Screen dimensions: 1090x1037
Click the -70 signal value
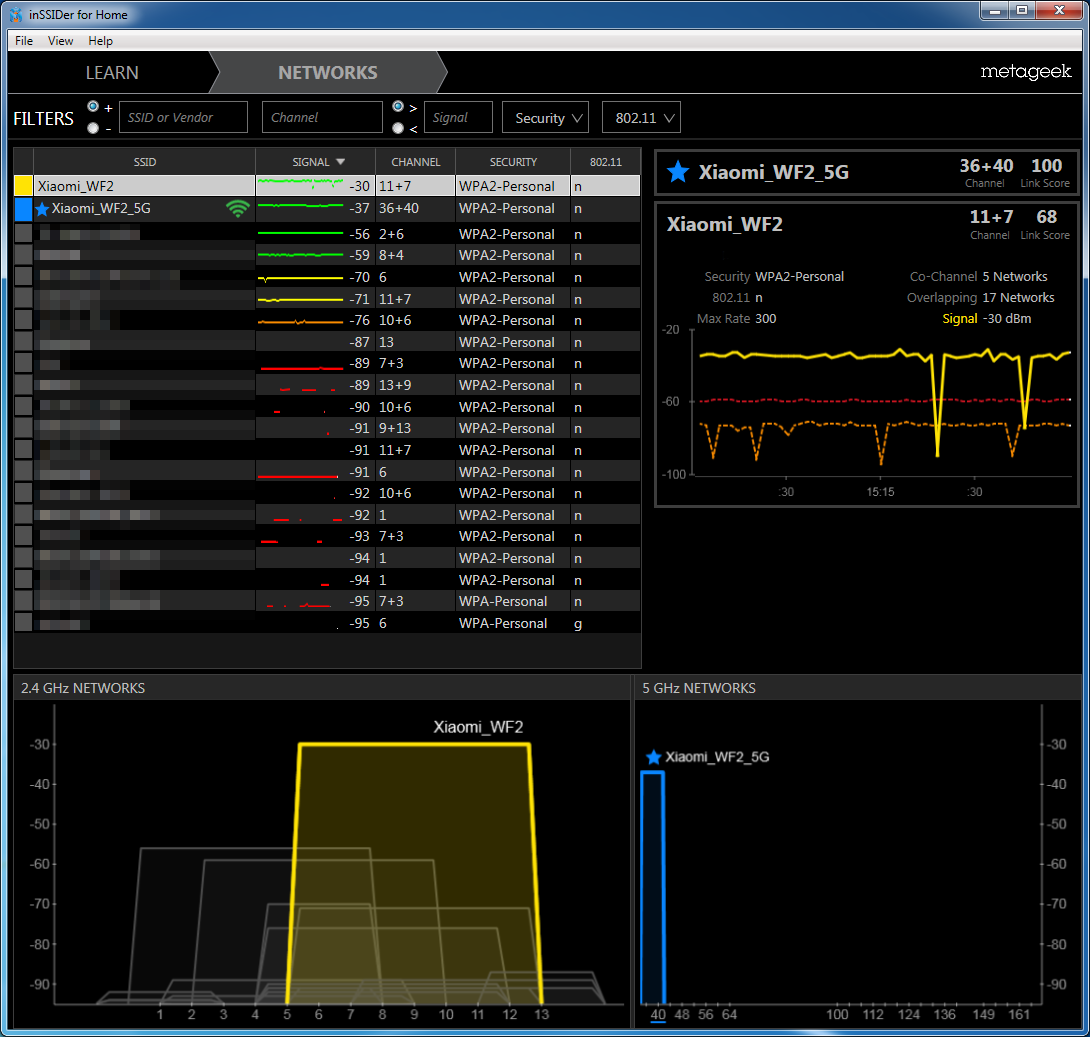tap(359, 277)
